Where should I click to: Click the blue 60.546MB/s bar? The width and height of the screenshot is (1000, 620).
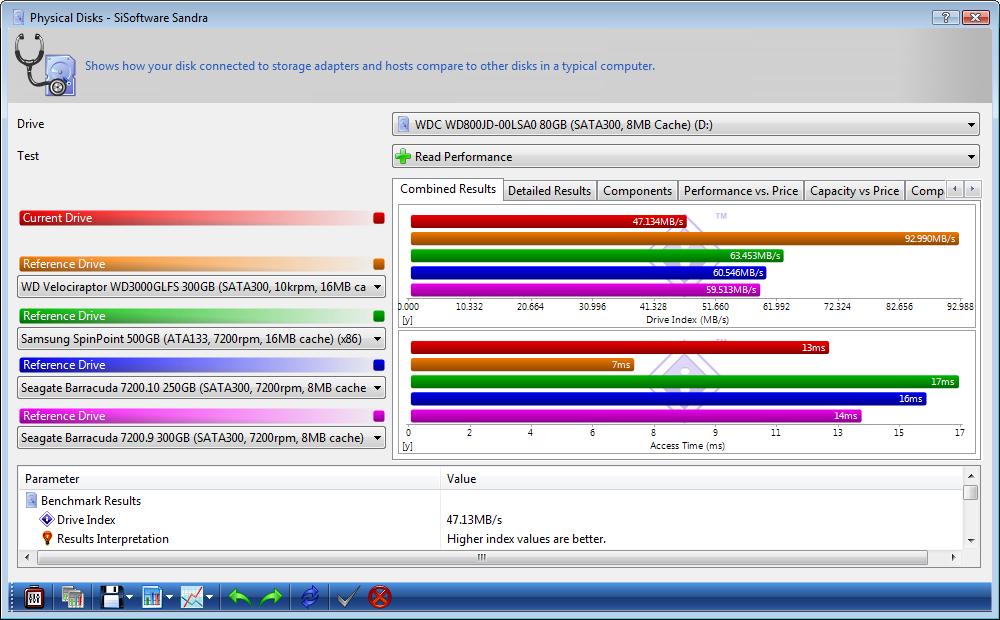pyautogui.click(x=589, y=272)
